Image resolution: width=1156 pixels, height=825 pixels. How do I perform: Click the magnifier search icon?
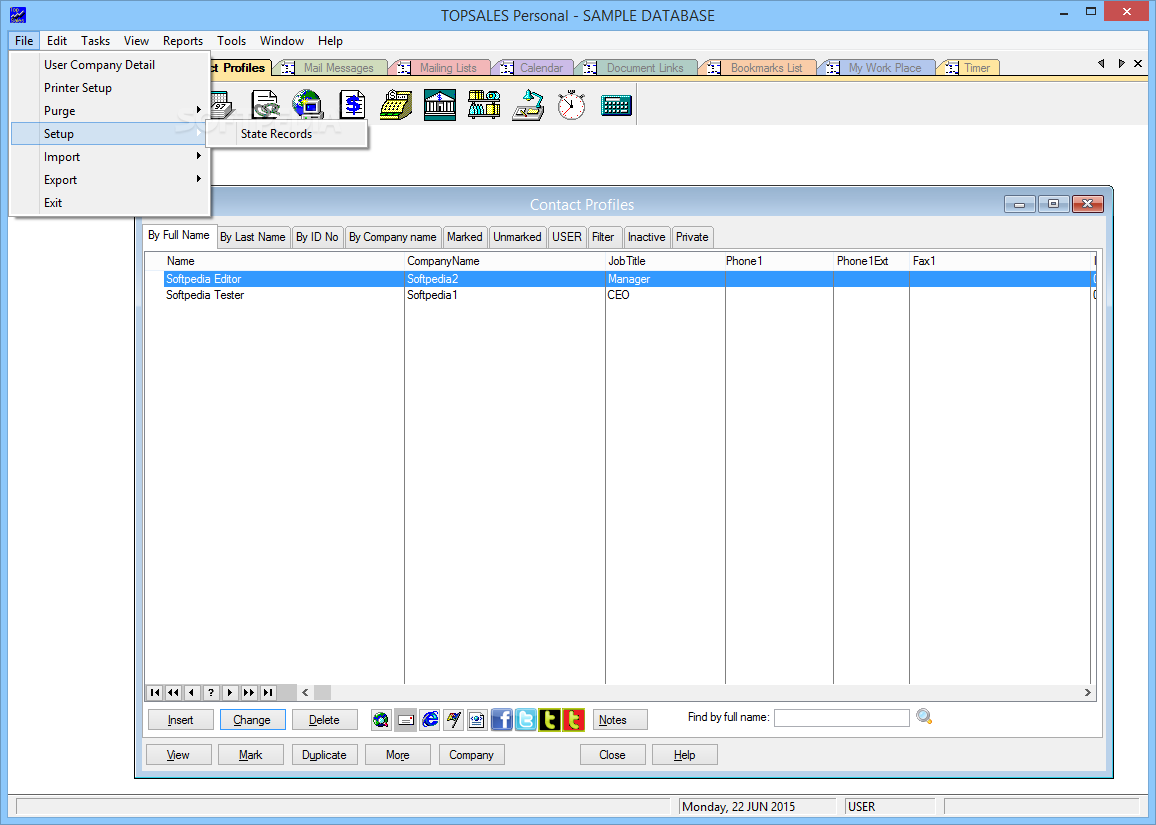tap(925, 717)
